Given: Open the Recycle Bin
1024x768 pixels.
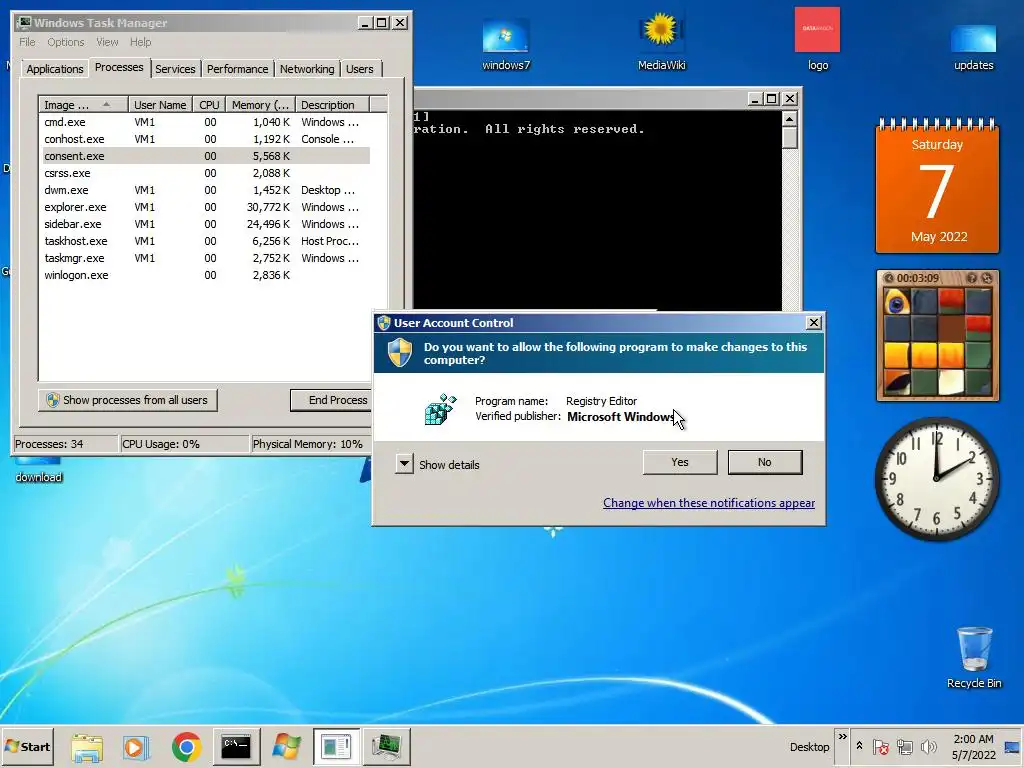Looking at the screenshot, I should tap(974, 658).
